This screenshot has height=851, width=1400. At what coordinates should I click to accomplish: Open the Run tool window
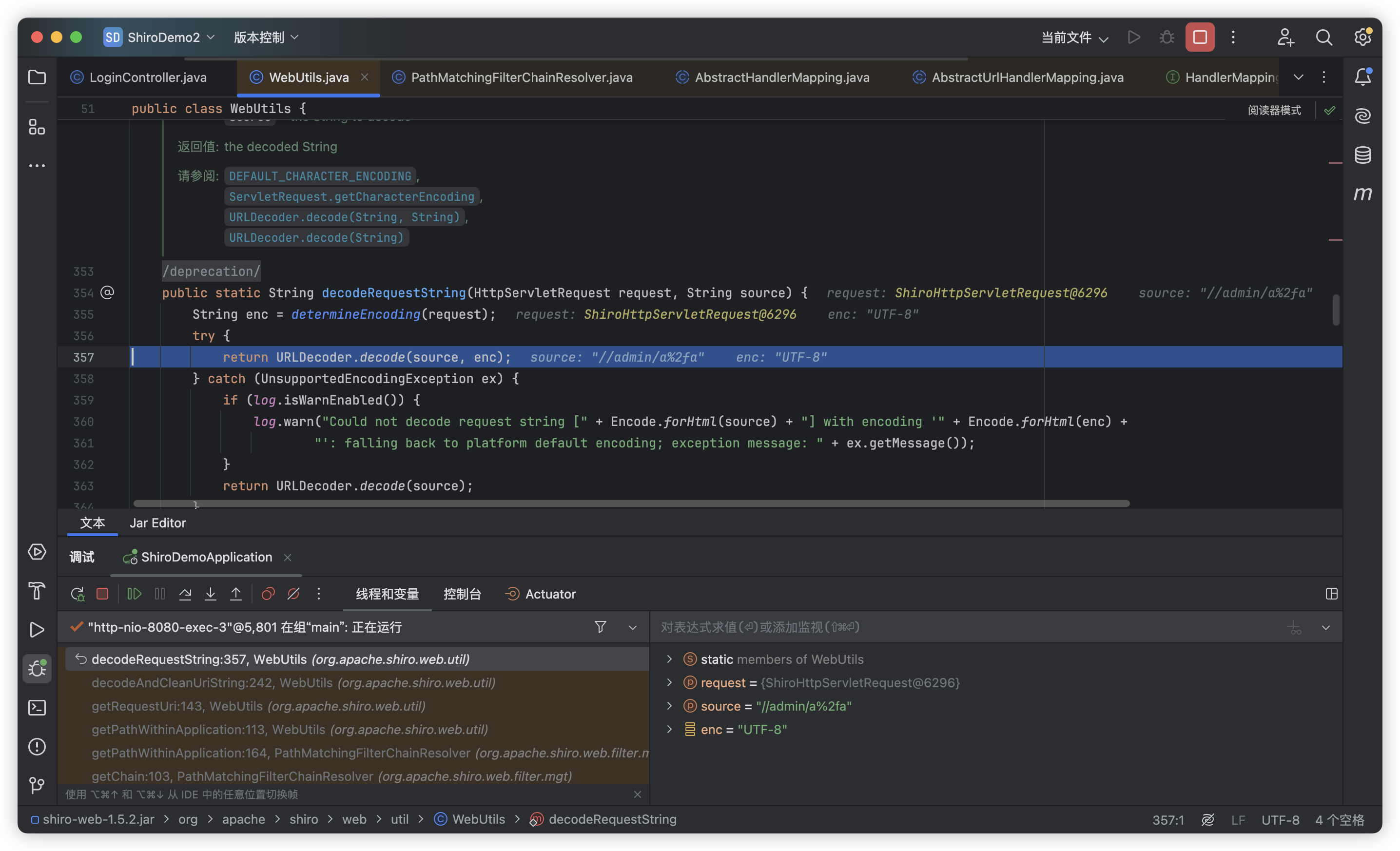click(37, 629)
